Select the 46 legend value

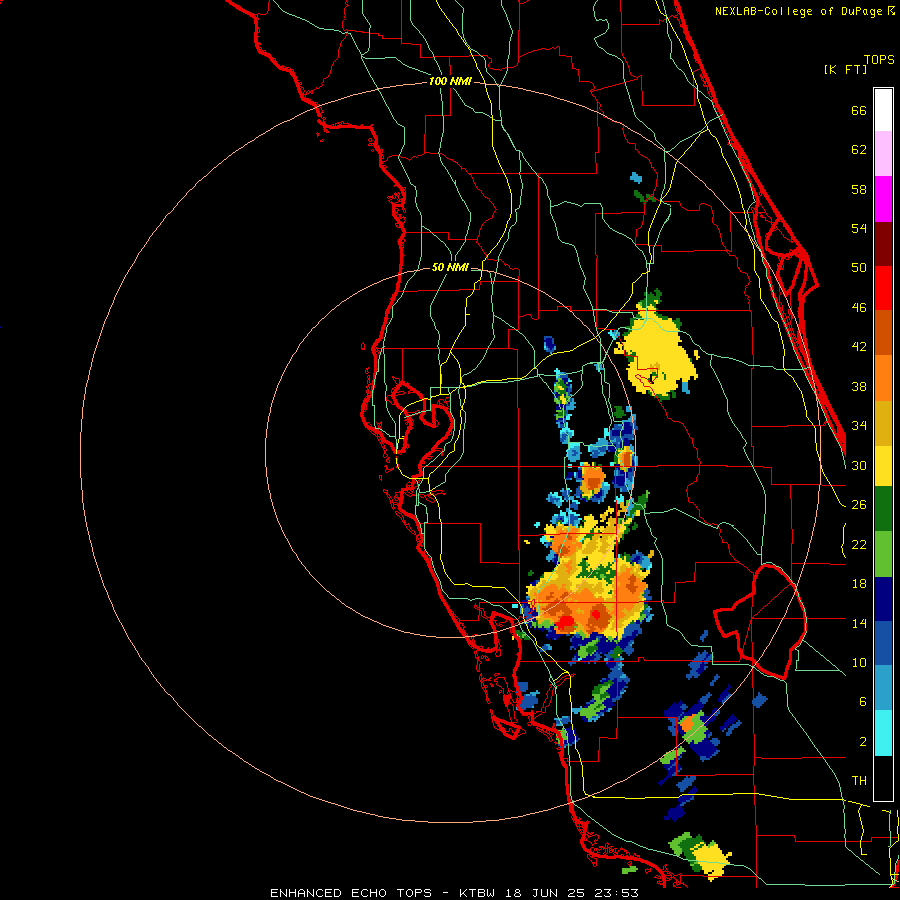(x=859, y=308)
